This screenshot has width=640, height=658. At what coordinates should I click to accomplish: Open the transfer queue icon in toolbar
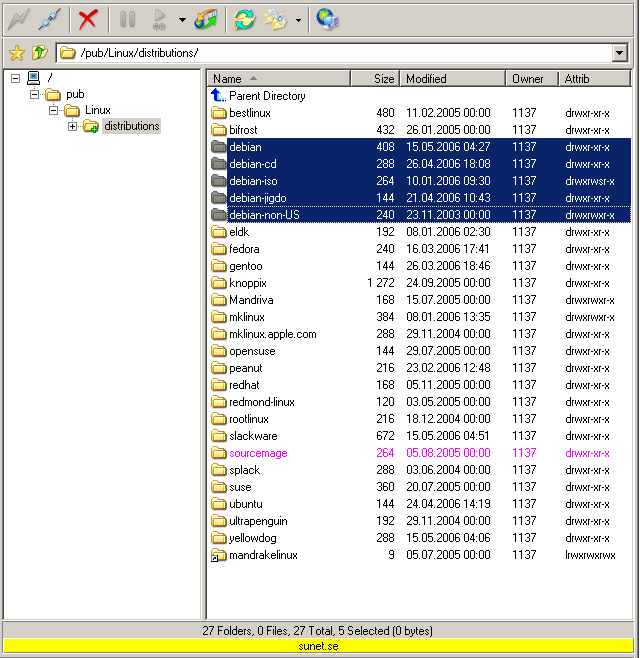[x=206, y=18]
